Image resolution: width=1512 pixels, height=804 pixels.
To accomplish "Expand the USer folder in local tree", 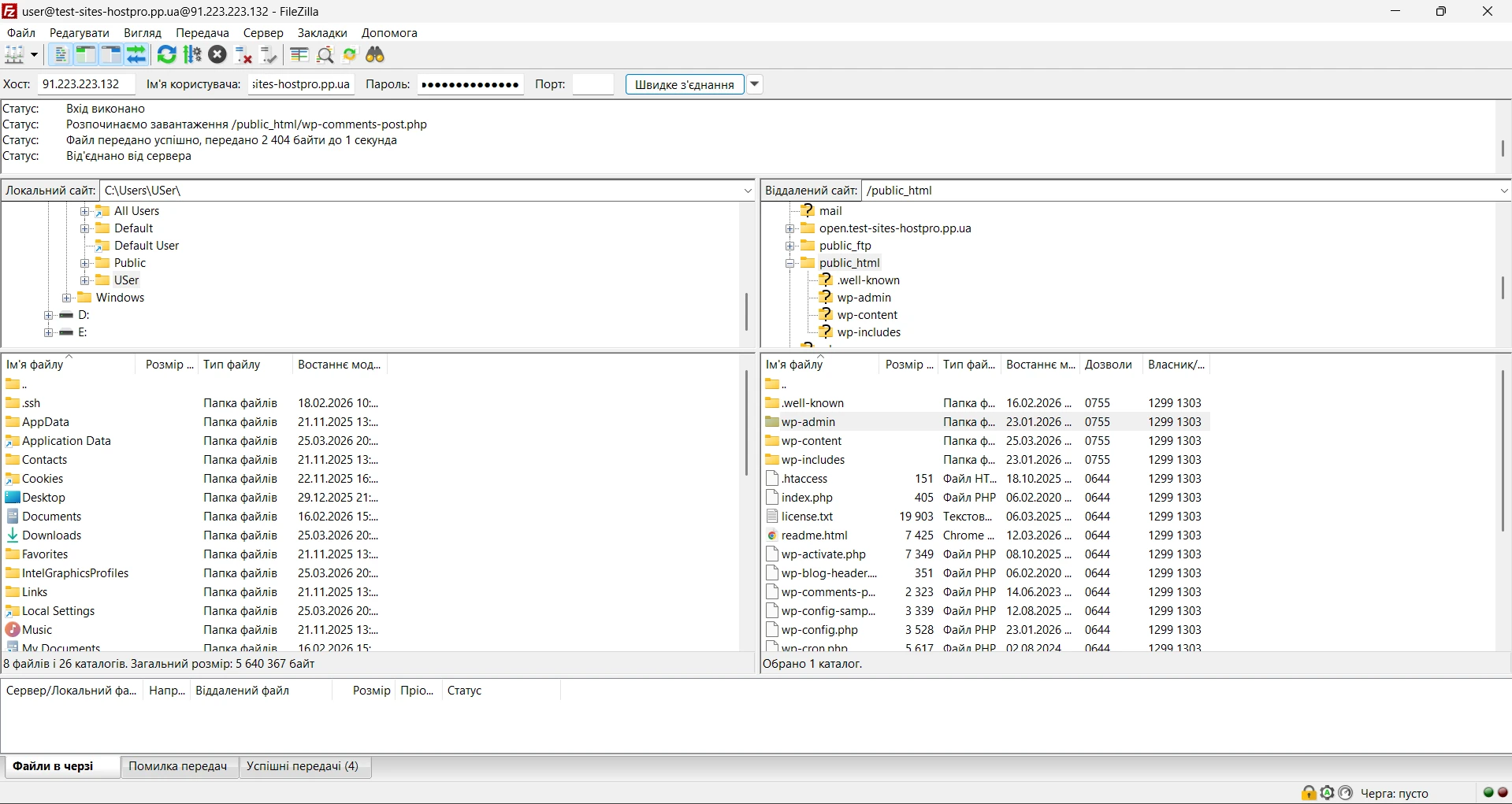I will coord(85,280).
